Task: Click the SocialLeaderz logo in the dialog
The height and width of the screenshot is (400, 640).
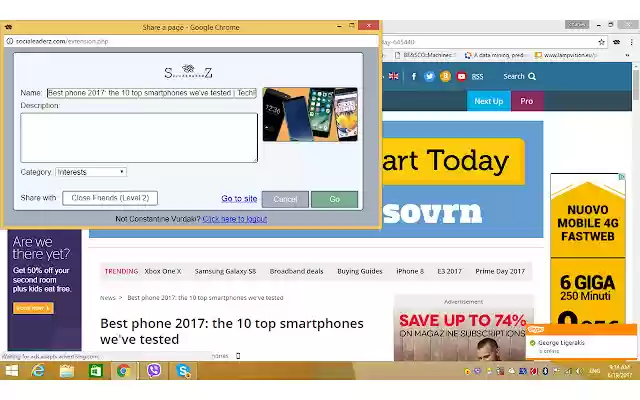Action: click(x=188, y=71)
